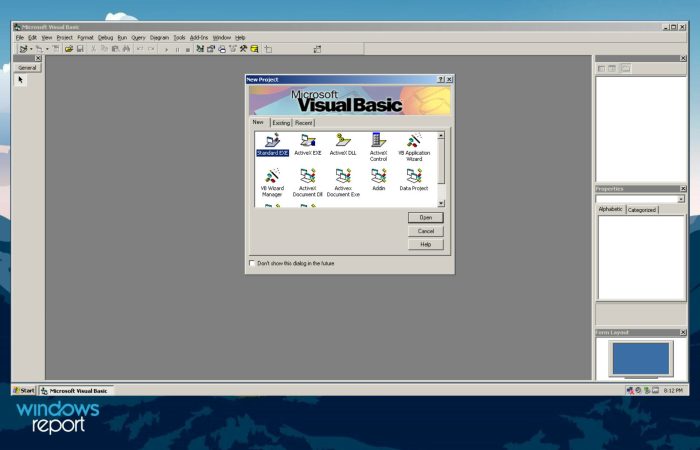Click project list scrollbar up arrow

pos(441,135)
